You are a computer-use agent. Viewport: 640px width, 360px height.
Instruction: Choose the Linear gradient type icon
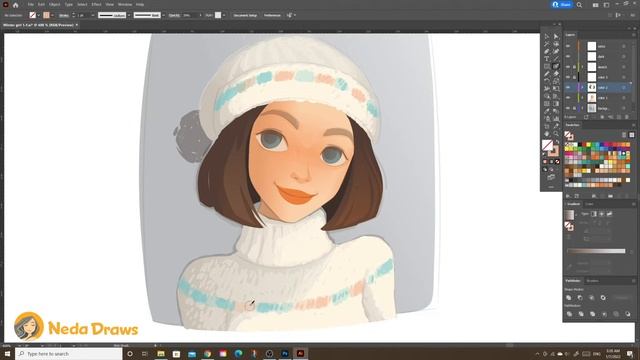[x=594, y=214]
